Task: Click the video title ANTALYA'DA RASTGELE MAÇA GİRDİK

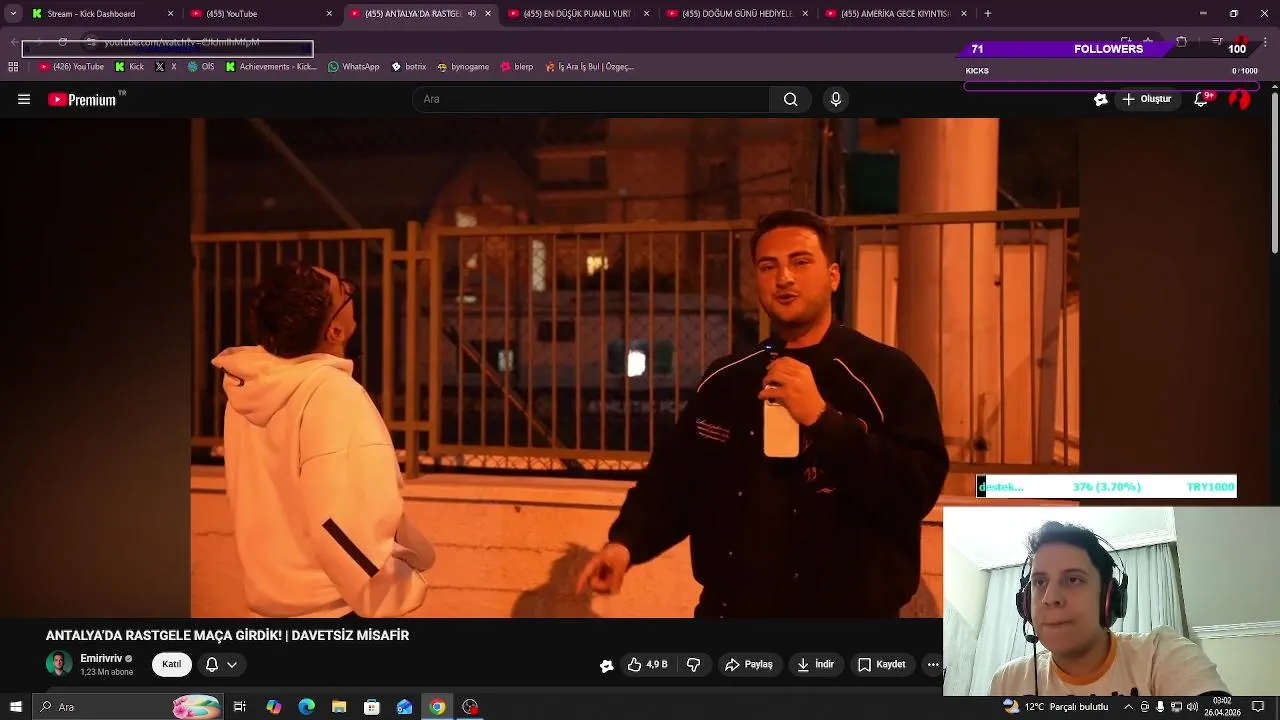Action: pos(227,635)
